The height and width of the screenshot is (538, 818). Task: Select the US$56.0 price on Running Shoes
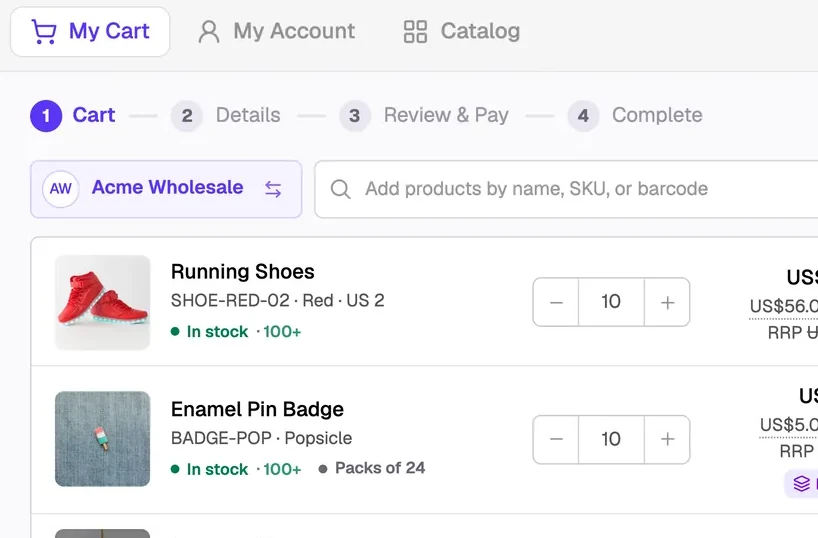pyautogui.click(x=784, y=306)
